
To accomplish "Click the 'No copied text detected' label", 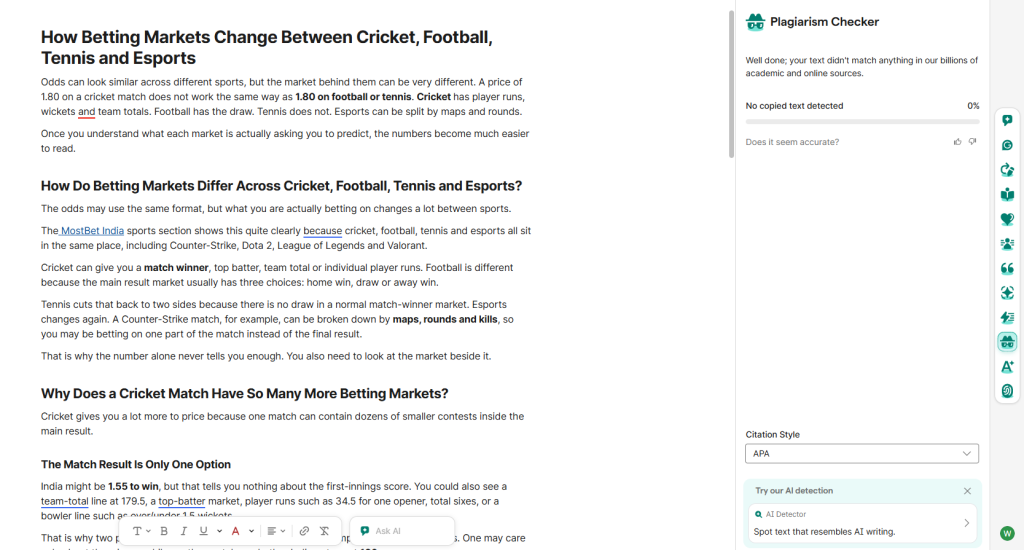I will click(794, 106).
